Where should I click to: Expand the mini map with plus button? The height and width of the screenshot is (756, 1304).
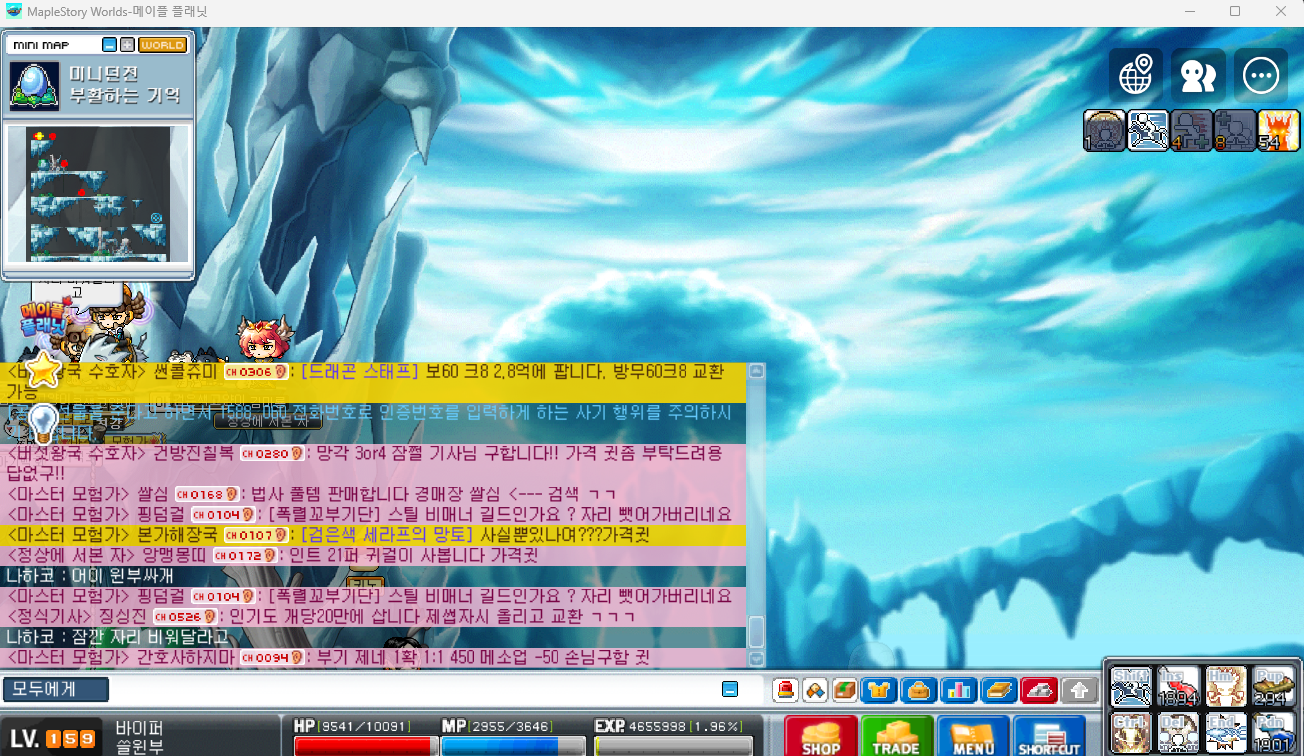click(127, 45)
